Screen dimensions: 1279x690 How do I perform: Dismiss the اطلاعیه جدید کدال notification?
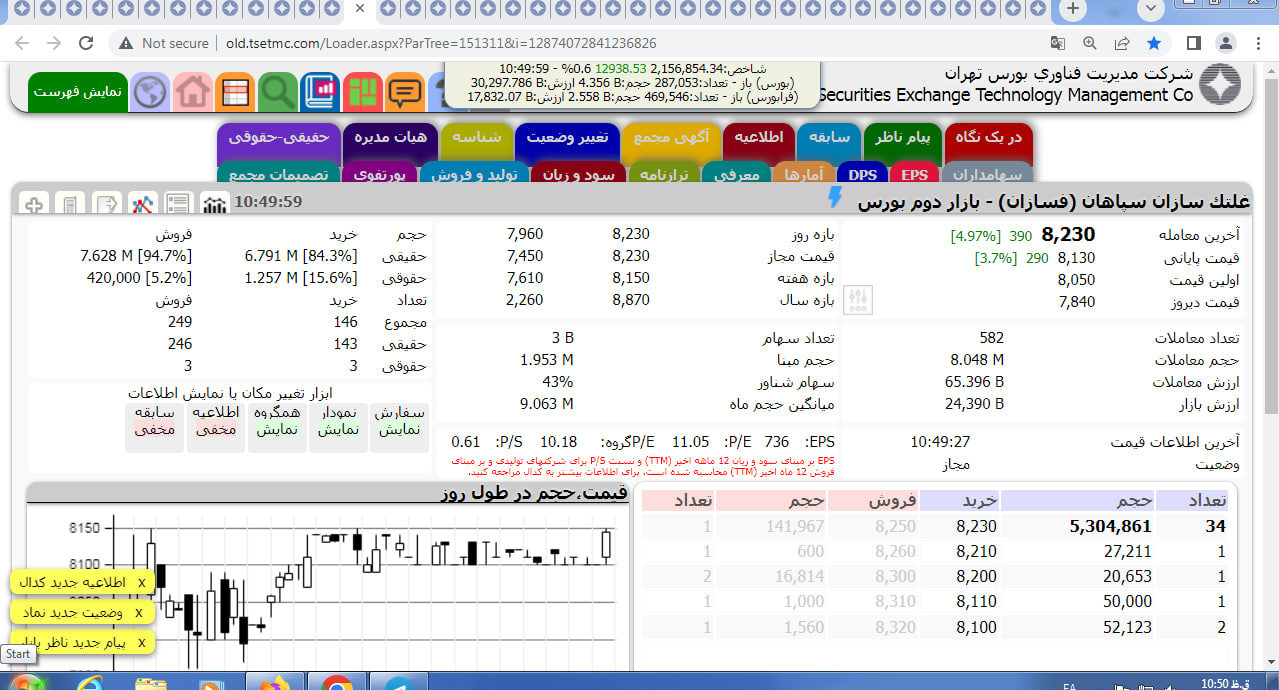141,582
